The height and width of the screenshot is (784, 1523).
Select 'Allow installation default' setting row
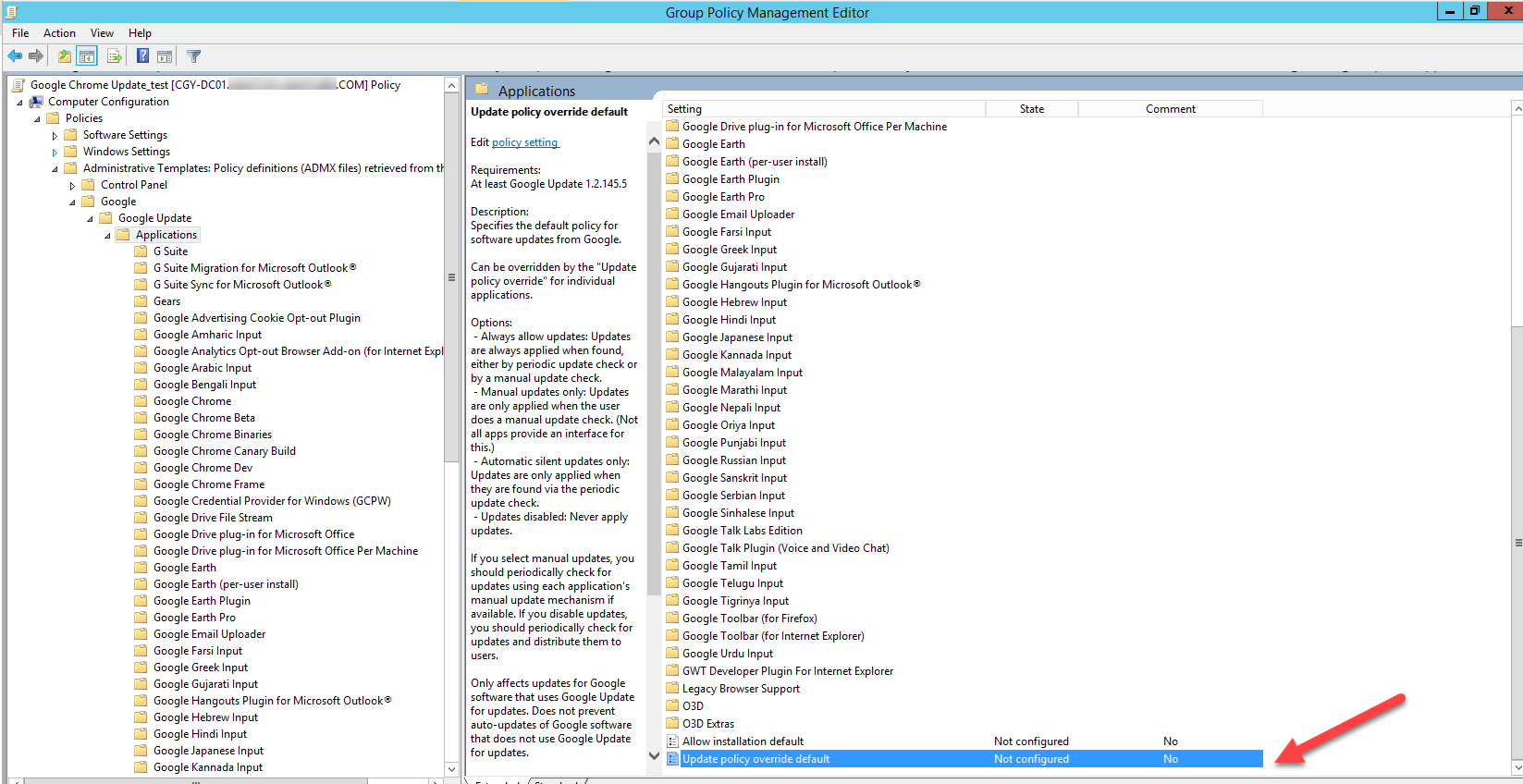[963, 741]
